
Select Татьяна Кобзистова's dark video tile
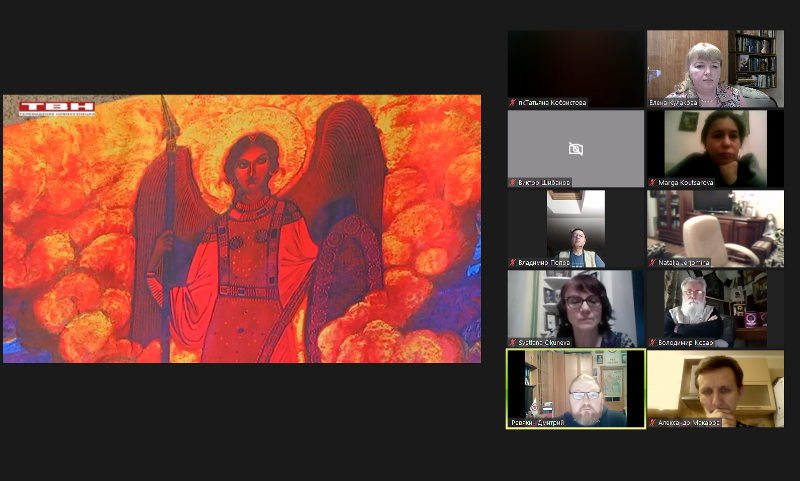pyautogui.click(x=576, y=69)
